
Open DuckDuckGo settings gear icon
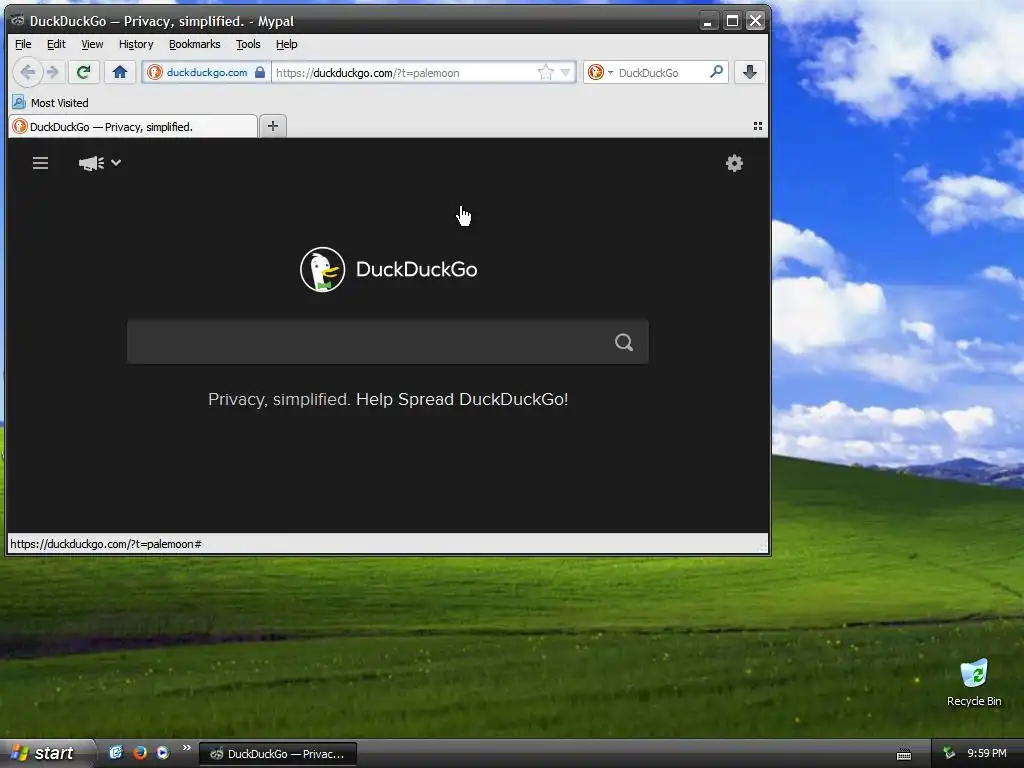(x=735, y=163)
